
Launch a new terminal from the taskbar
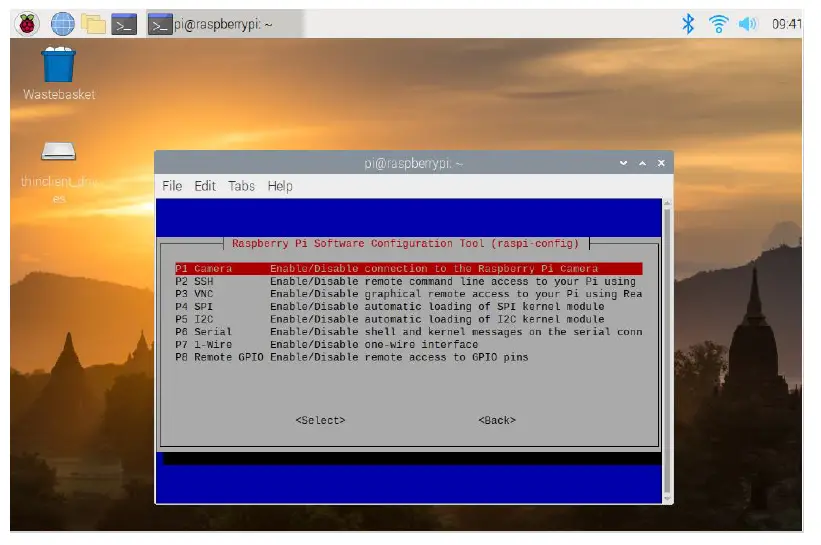124,24
